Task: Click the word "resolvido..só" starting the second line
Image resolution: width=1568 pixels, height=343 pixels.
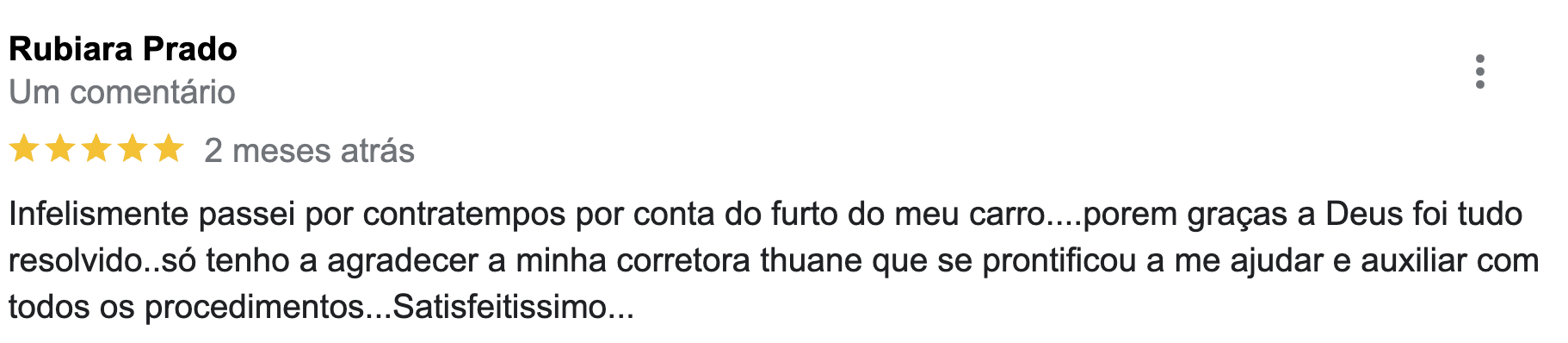Action: tap(102, 260)
